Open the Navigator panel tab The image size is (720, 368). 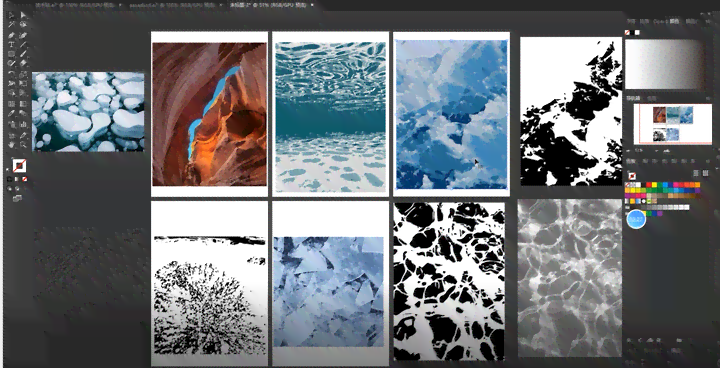634,98
